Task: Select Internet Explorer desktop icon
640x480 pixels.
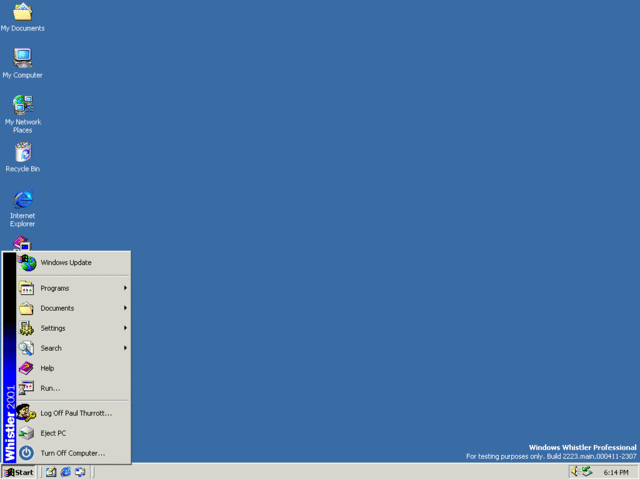Action: (22, 208)
